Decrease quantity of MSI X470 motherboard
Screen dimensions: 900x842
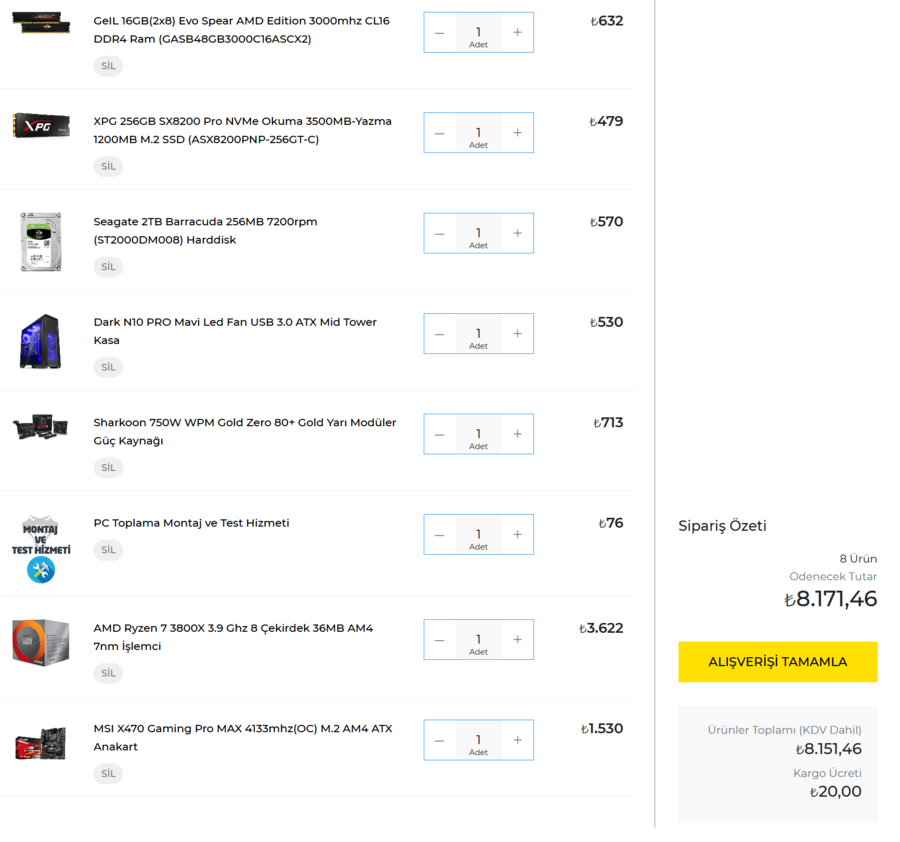(440, 740)
